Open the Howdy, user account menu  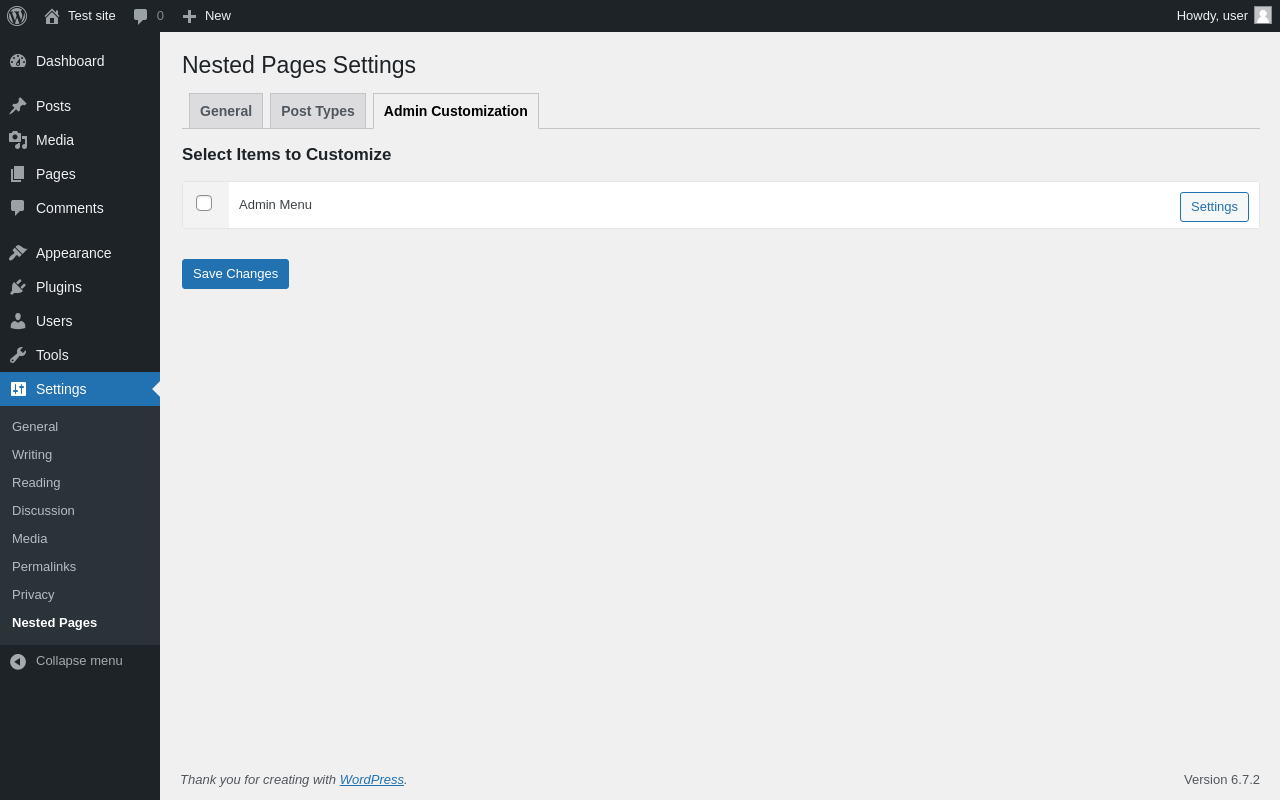click(x=1212, y=16)
